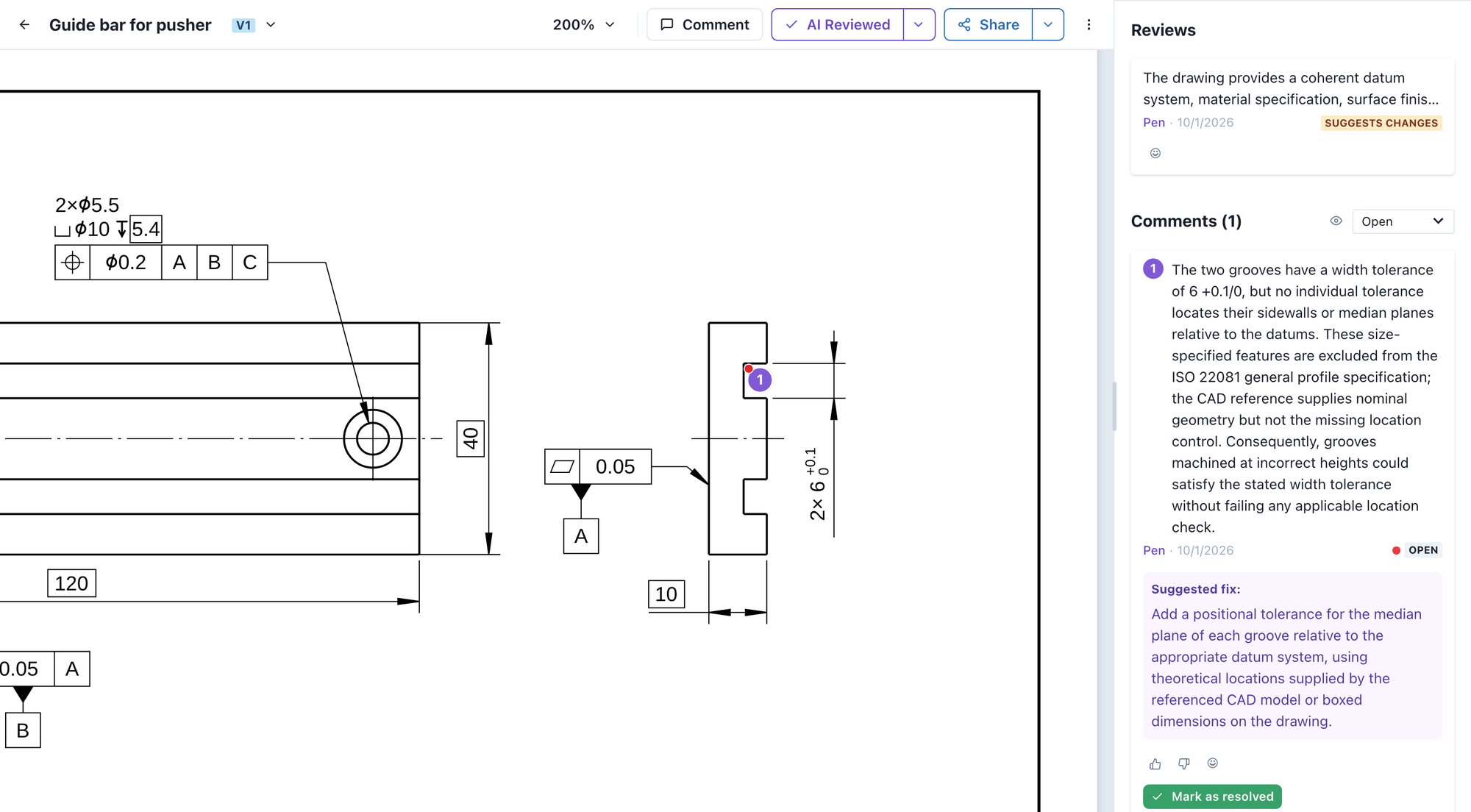Click the boxed 120 dimension on drawing
This screenshot has height=812, width=1471.
(x=72, y=583)
